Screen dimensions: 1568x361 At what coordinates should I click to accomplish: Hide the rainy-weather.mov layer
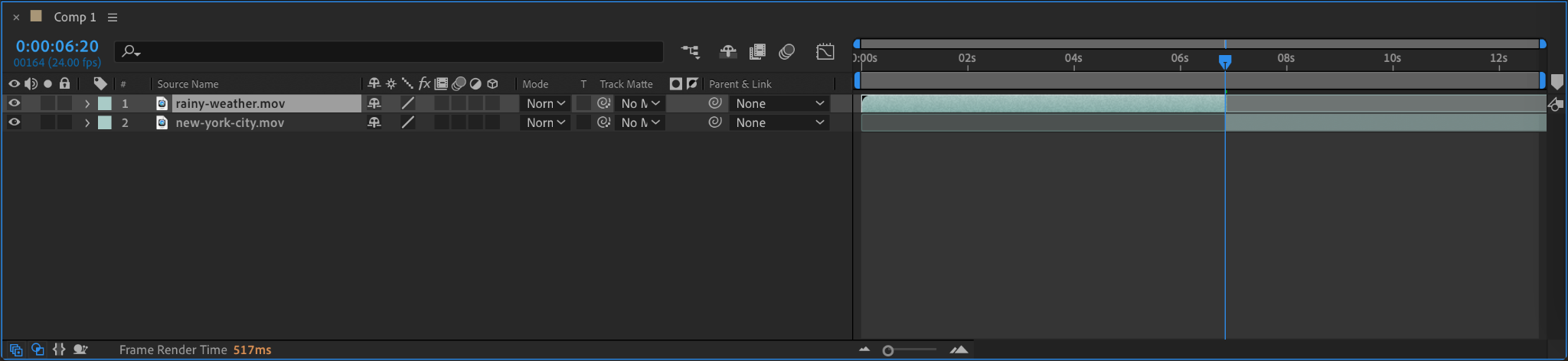tap(14, 103)
